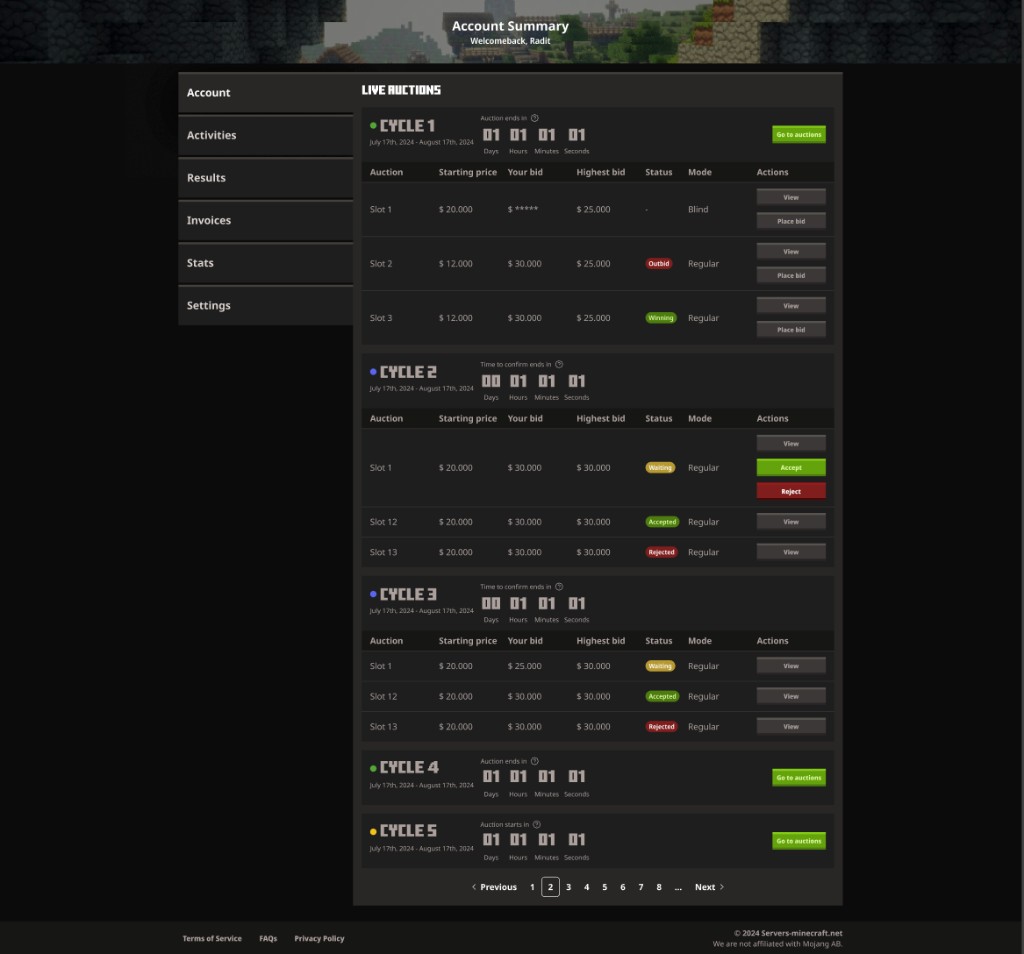Click the Outbid status badge in Cycle 1
Image resolution: width=1024 pixels, height=954 pixels.
(x=658, y=264)
